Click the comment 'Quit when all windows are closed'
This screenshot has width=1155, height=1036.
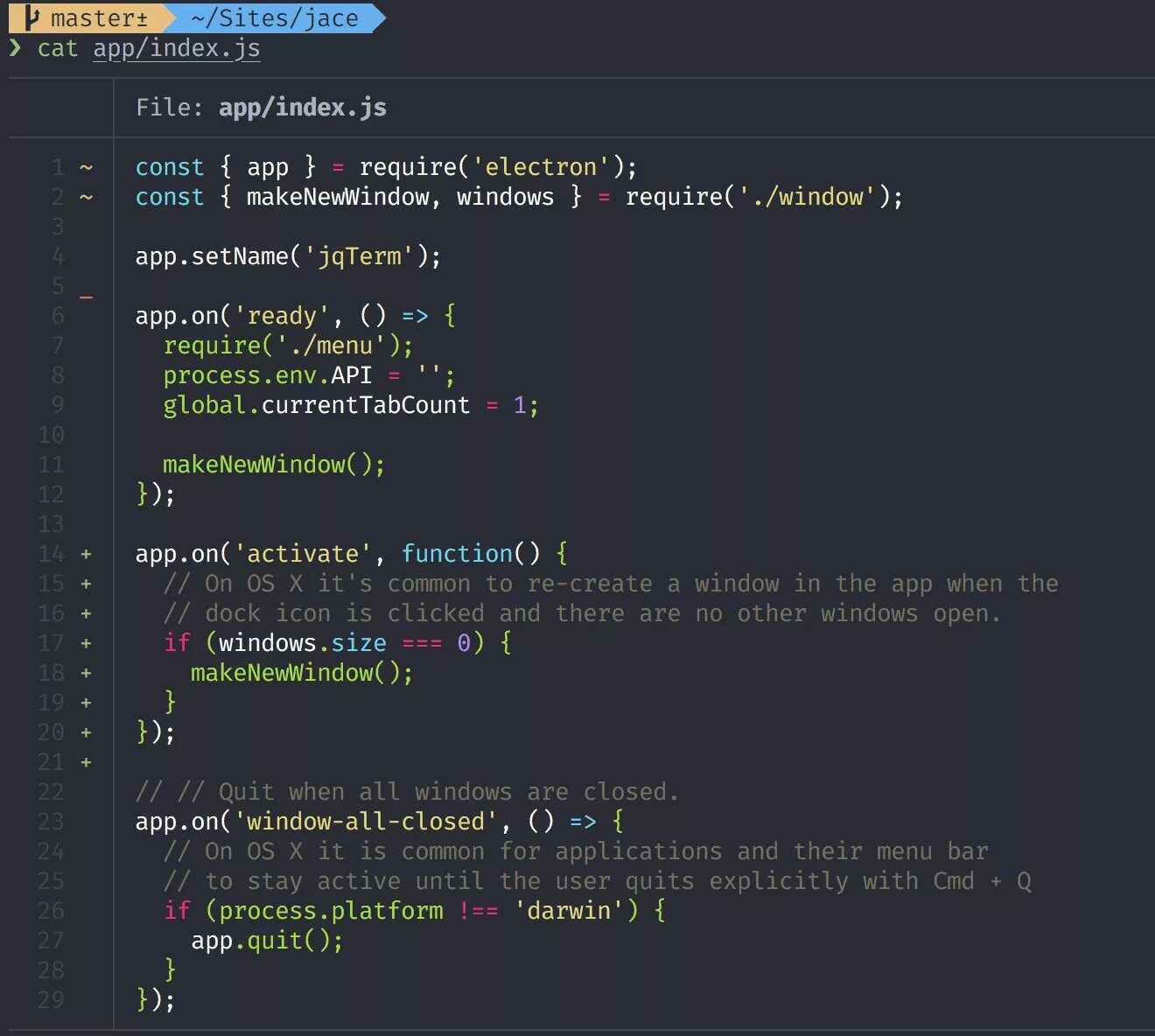tap(408, 792)
